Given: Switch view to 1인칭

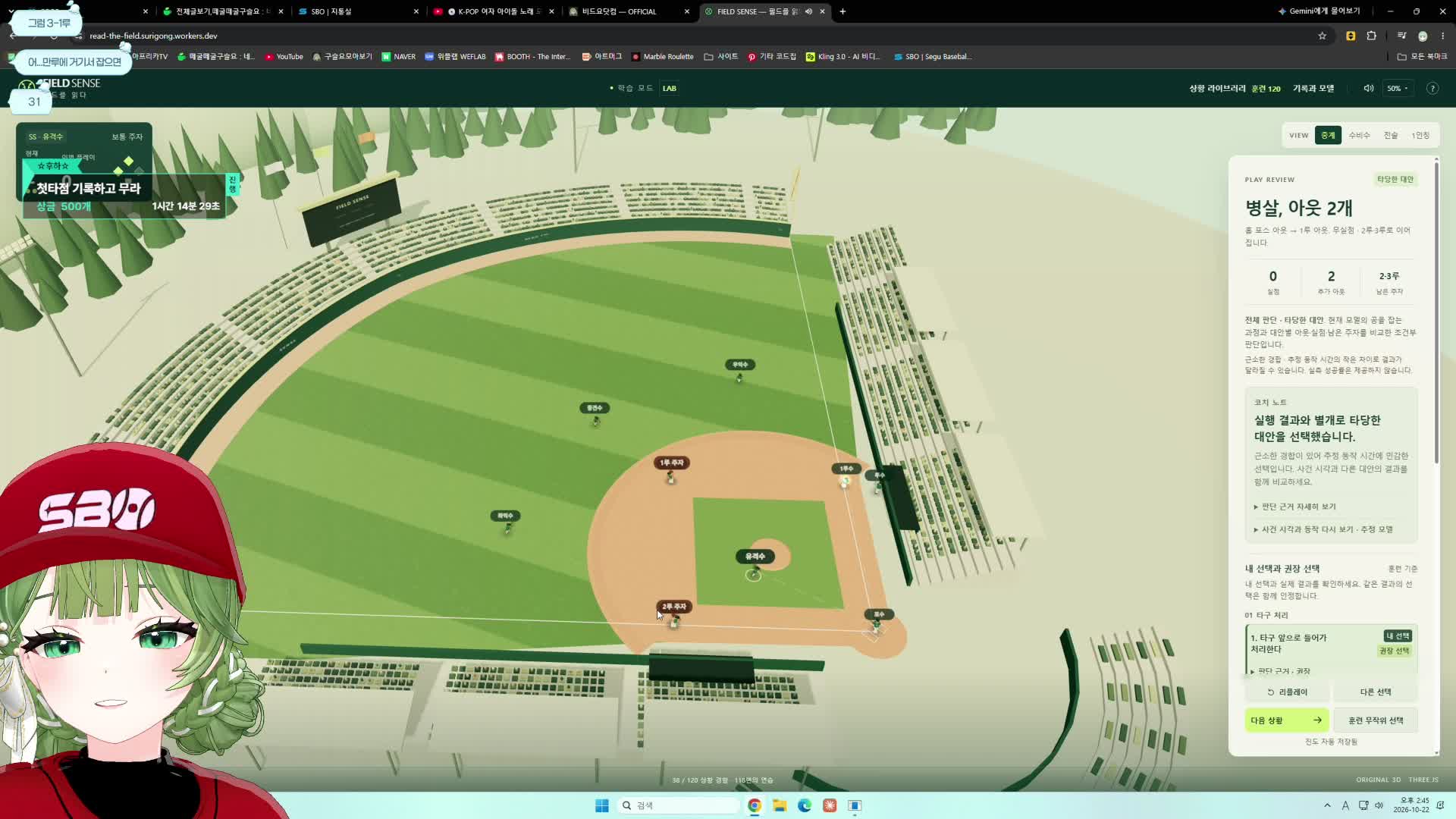Looking at the screenshot, I should [1420, 135].
